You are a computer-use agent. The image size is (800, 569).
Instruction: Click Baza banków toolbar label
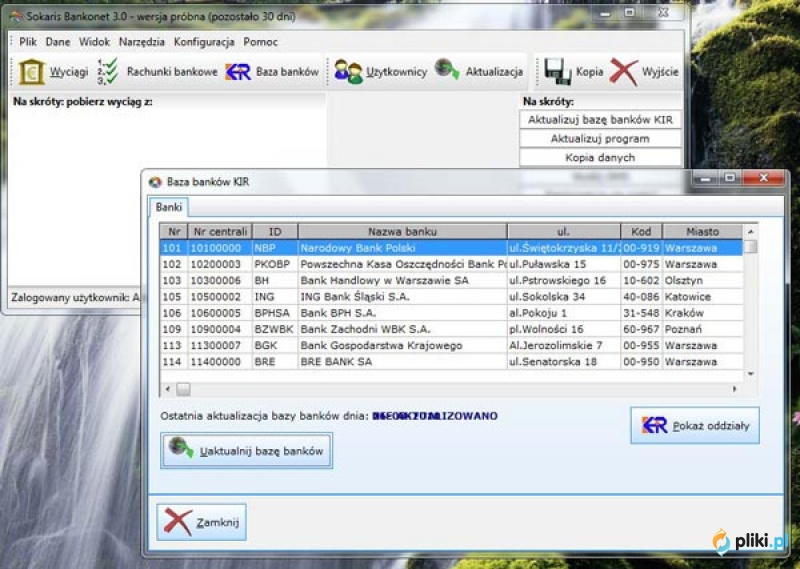point(287,71)
